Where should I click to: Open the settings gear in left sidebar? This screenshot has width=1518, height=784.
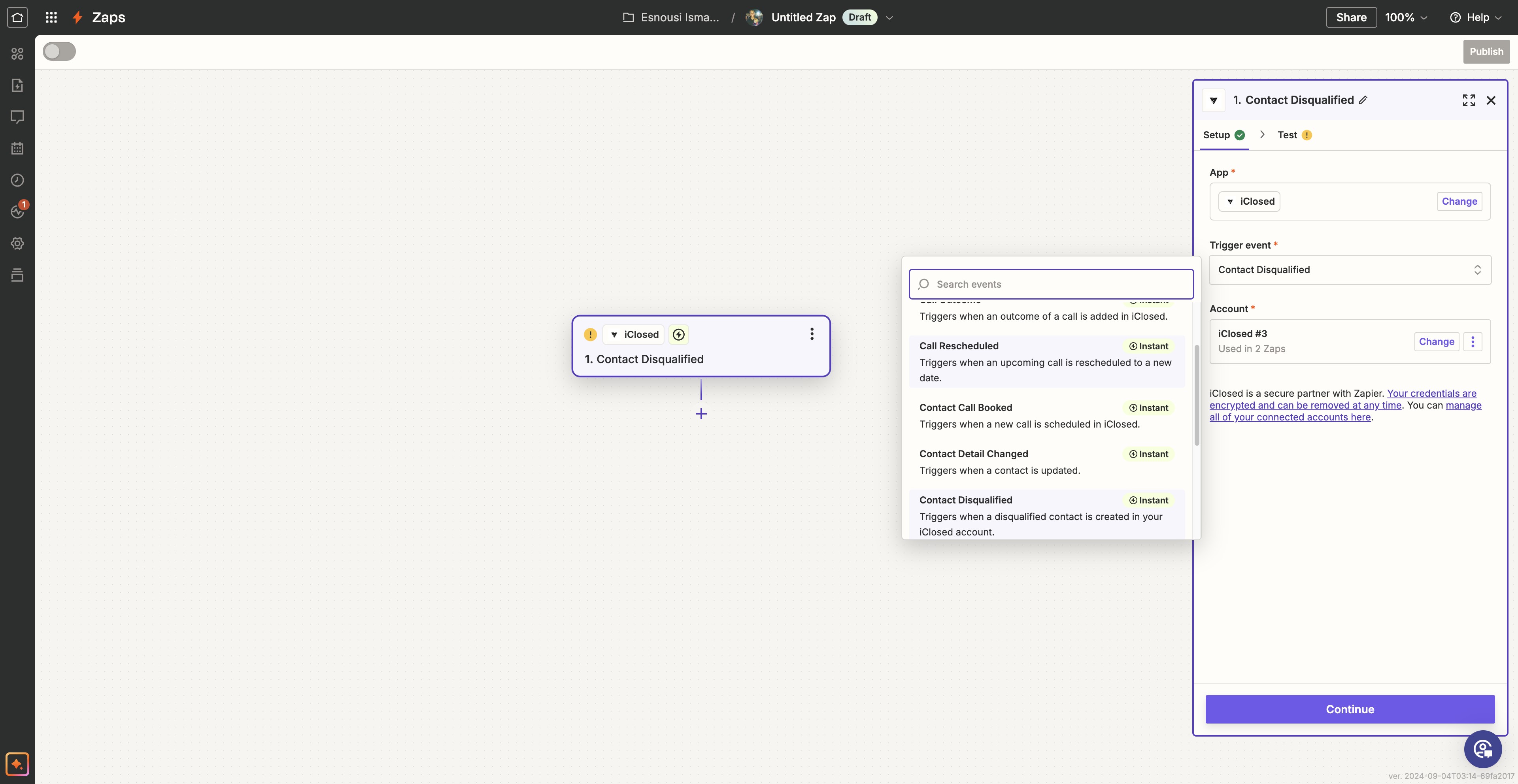17,243
